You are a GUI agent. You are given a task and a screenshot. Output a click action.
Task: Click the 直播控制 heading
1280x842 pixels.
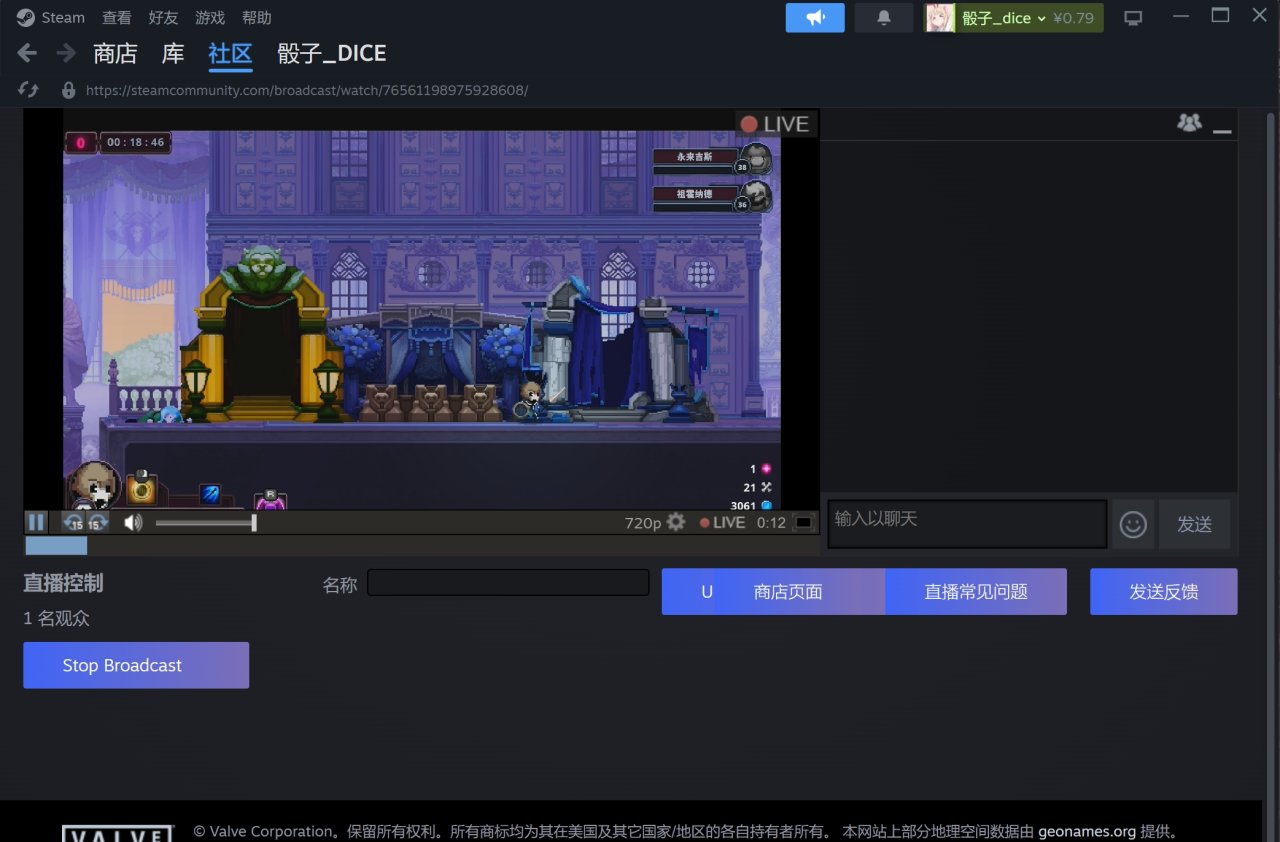coord(63,583)
